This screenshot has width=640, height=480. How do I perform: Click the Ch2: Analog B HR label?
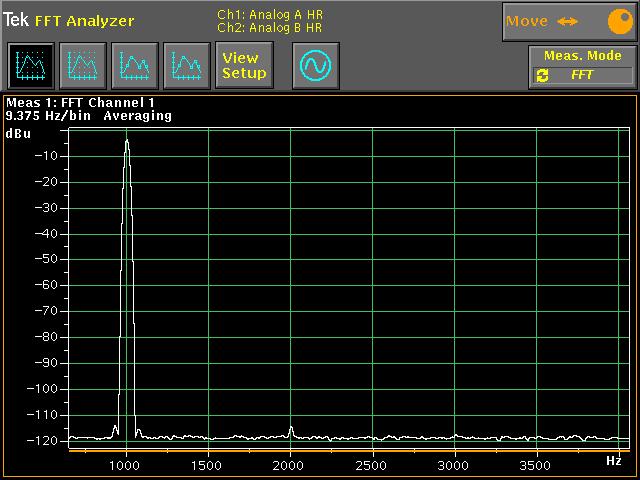pos(270,27)
